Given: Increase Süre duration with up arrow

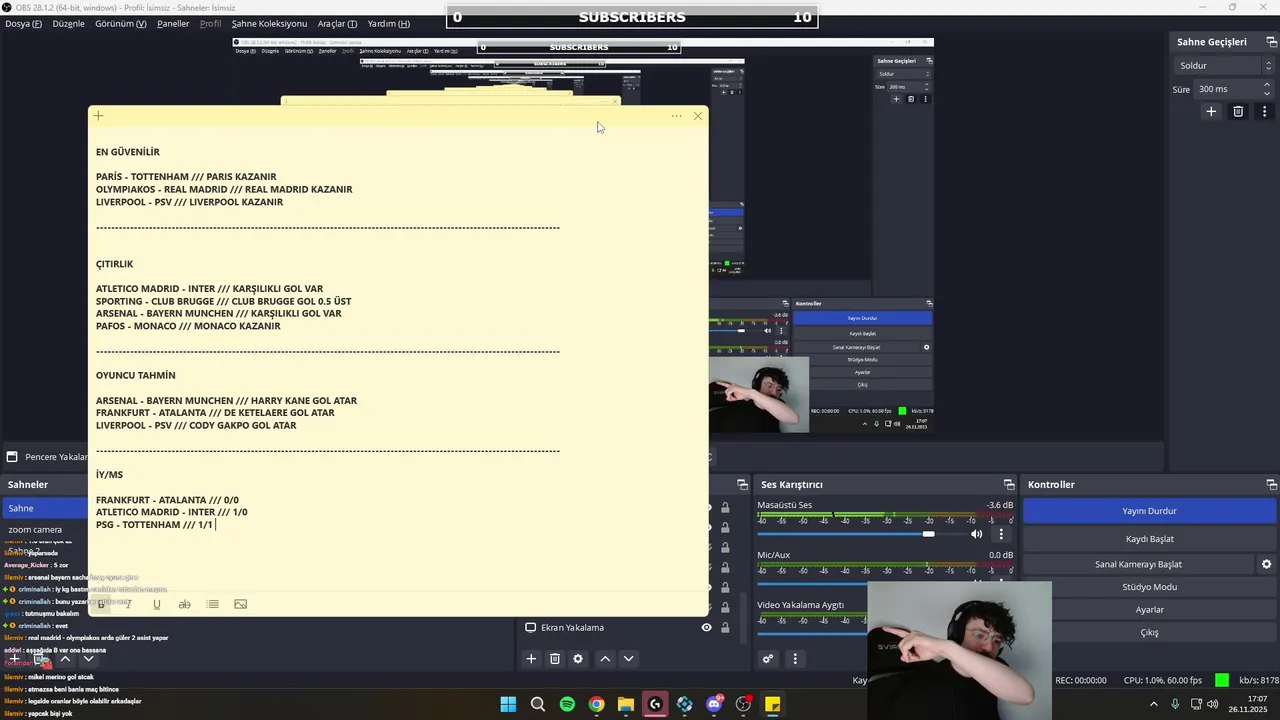Looking at the screenshot, I should (1267, 85).
